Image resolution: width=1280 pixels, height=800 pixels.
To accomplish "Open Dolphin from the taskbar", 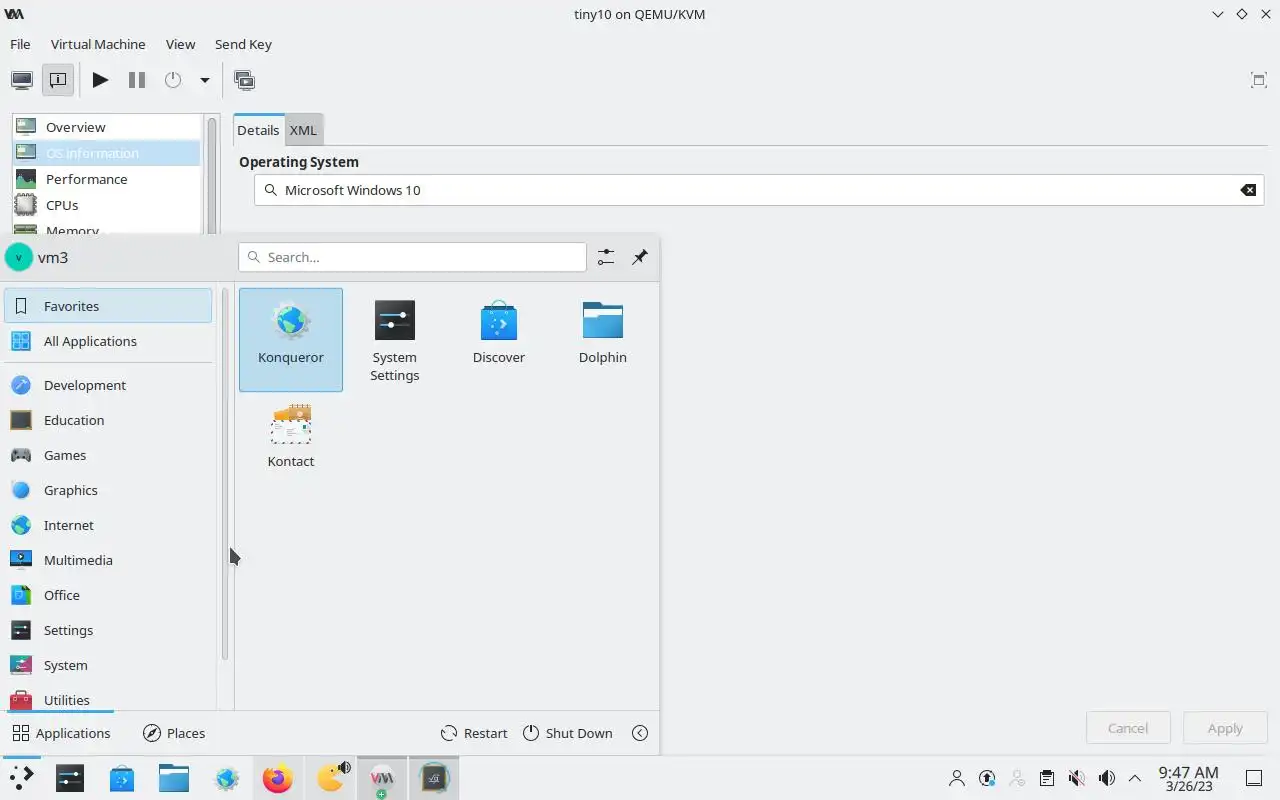I will click(174, 778).
